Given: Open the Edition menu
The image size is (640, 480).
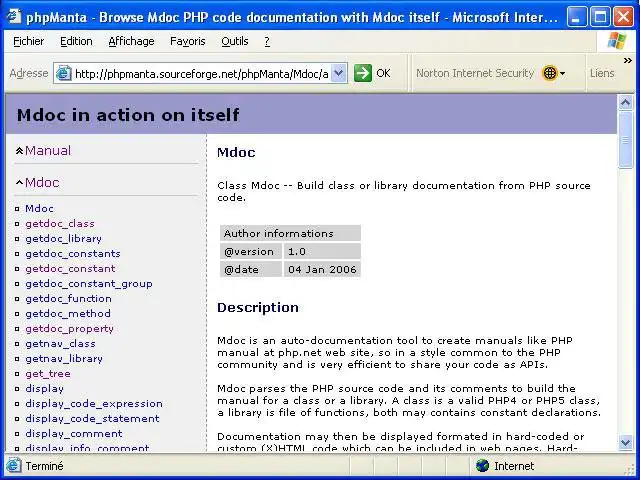Looking at the screenshot, I should (76, 41).
